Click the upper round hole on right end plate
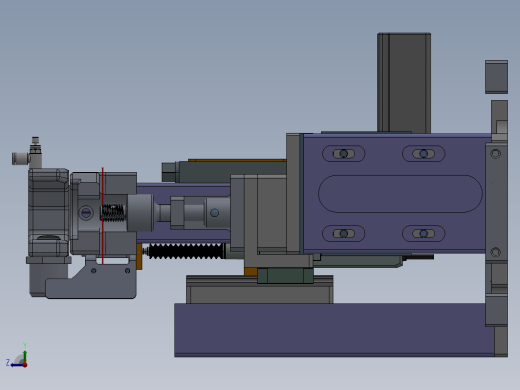Screen dimensions: 520x390 [x=496, y=154]
